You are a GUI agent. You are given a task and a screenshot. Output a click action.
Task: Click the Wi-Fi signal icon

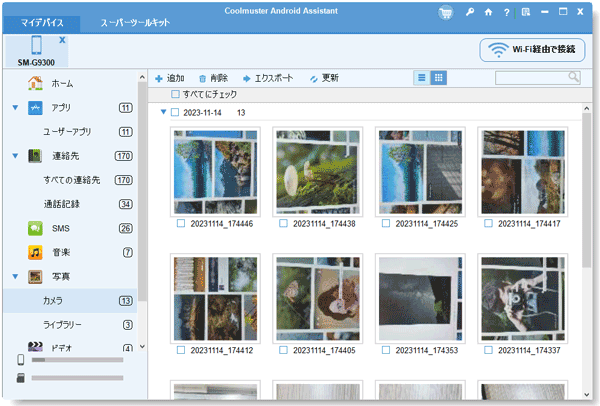pos(498,50)
